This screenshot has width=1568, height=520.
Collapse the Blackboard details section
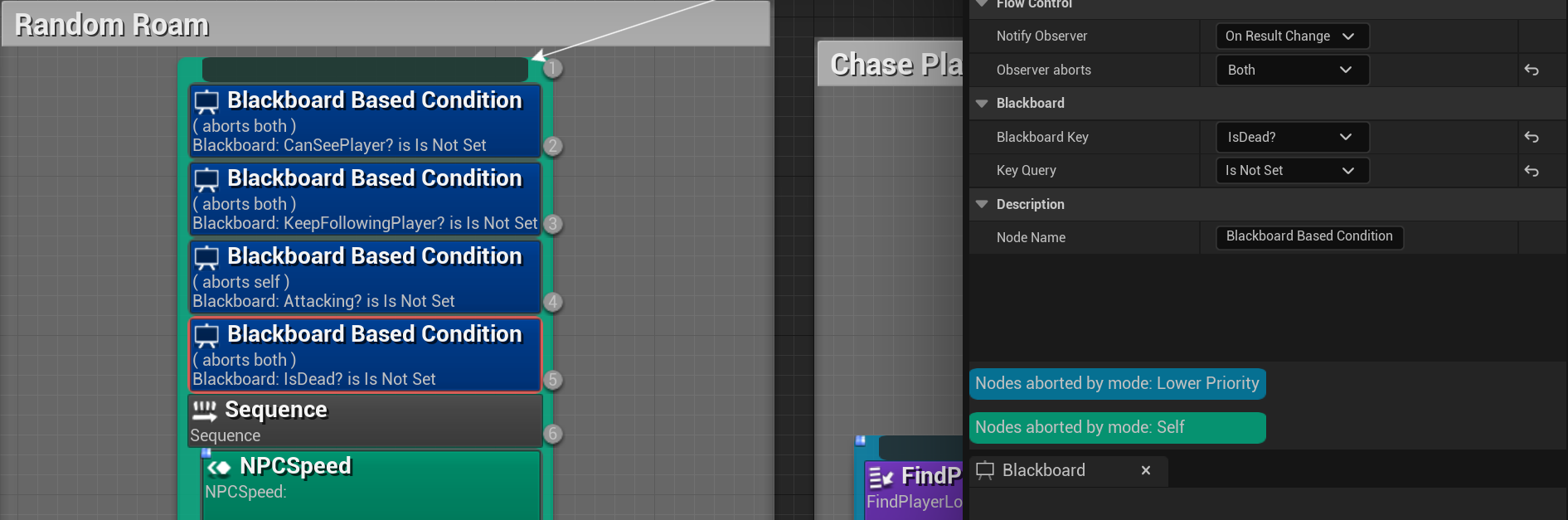(982, 104)
